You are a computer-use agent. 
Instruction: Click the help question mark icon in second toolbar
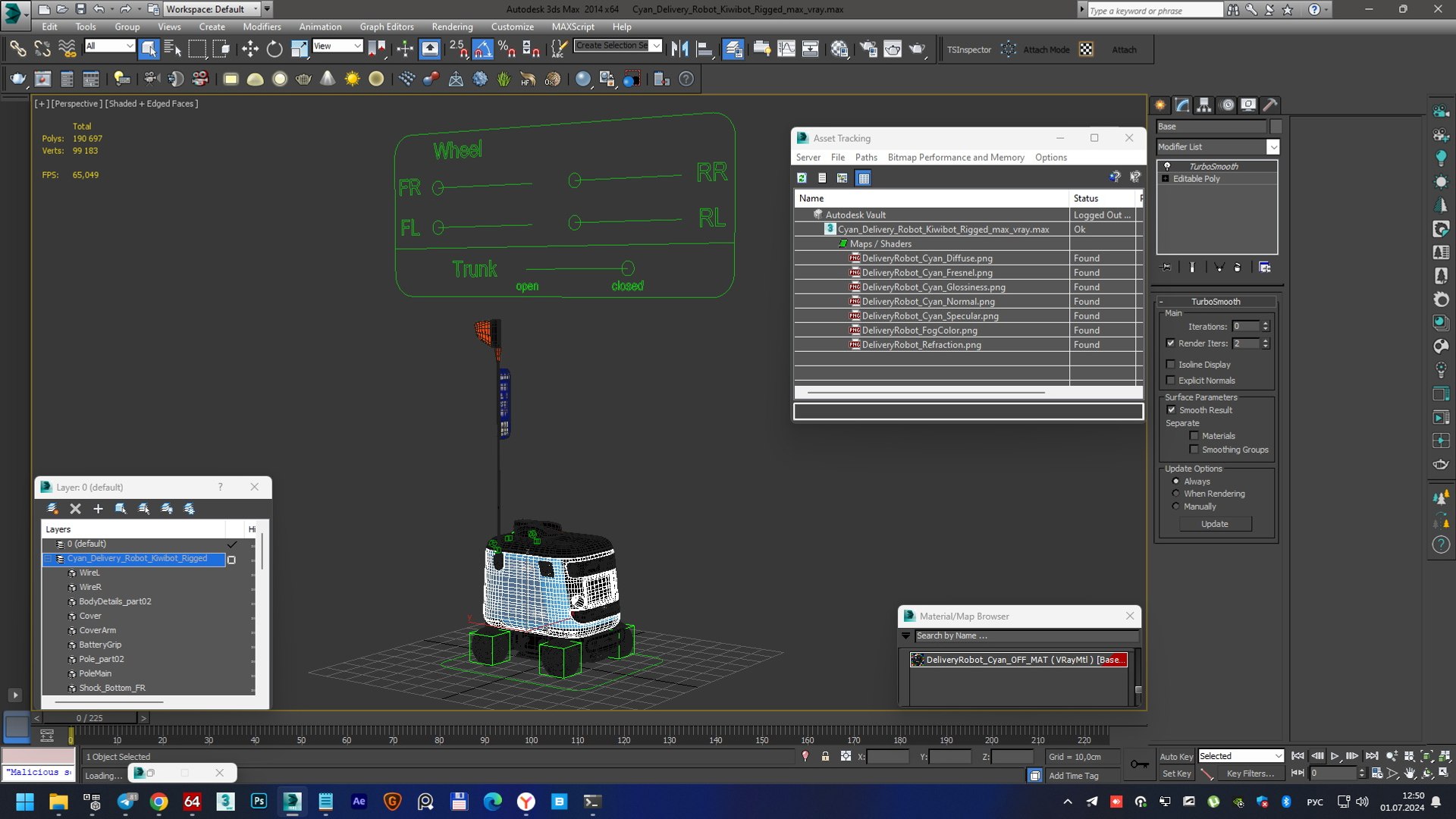pyautogui.click(x=686, y=79)
